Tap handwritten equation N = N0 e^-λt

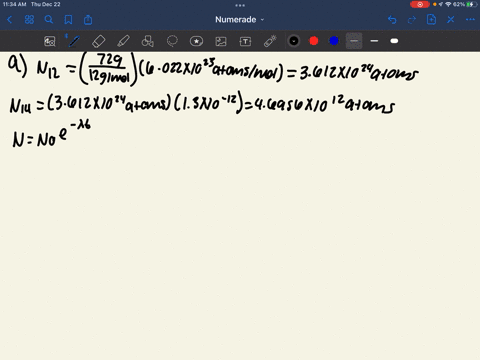pyautogui.click(x=51, y=134)
